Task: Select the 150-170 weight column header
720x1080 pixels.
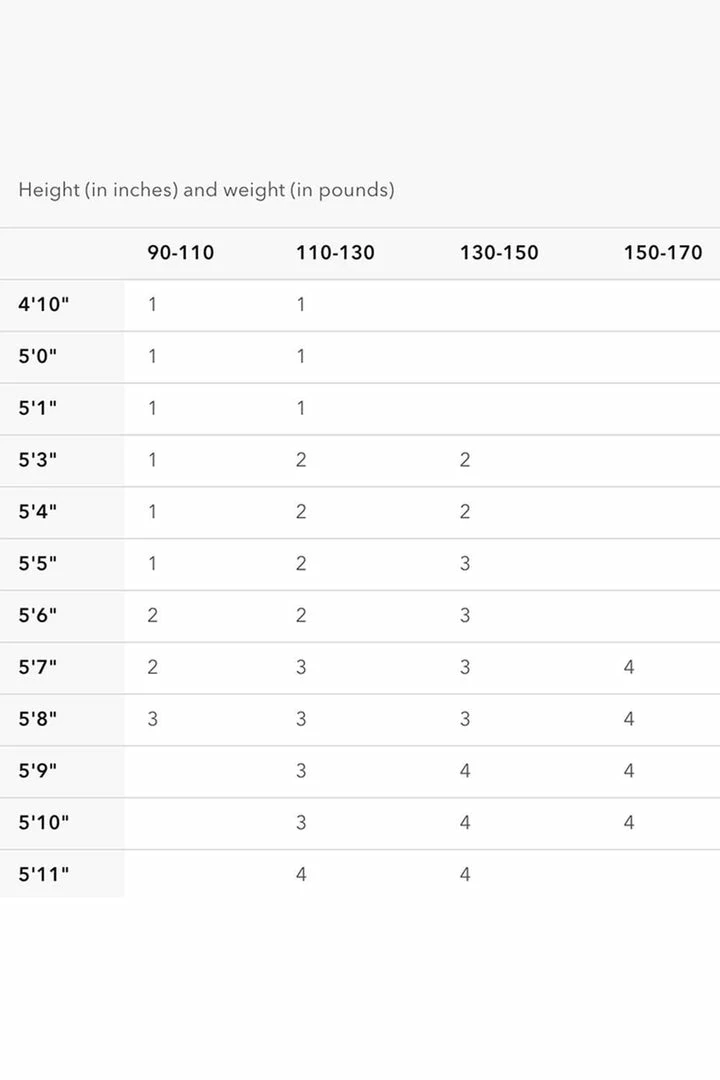Action: [x=663, y=253]
